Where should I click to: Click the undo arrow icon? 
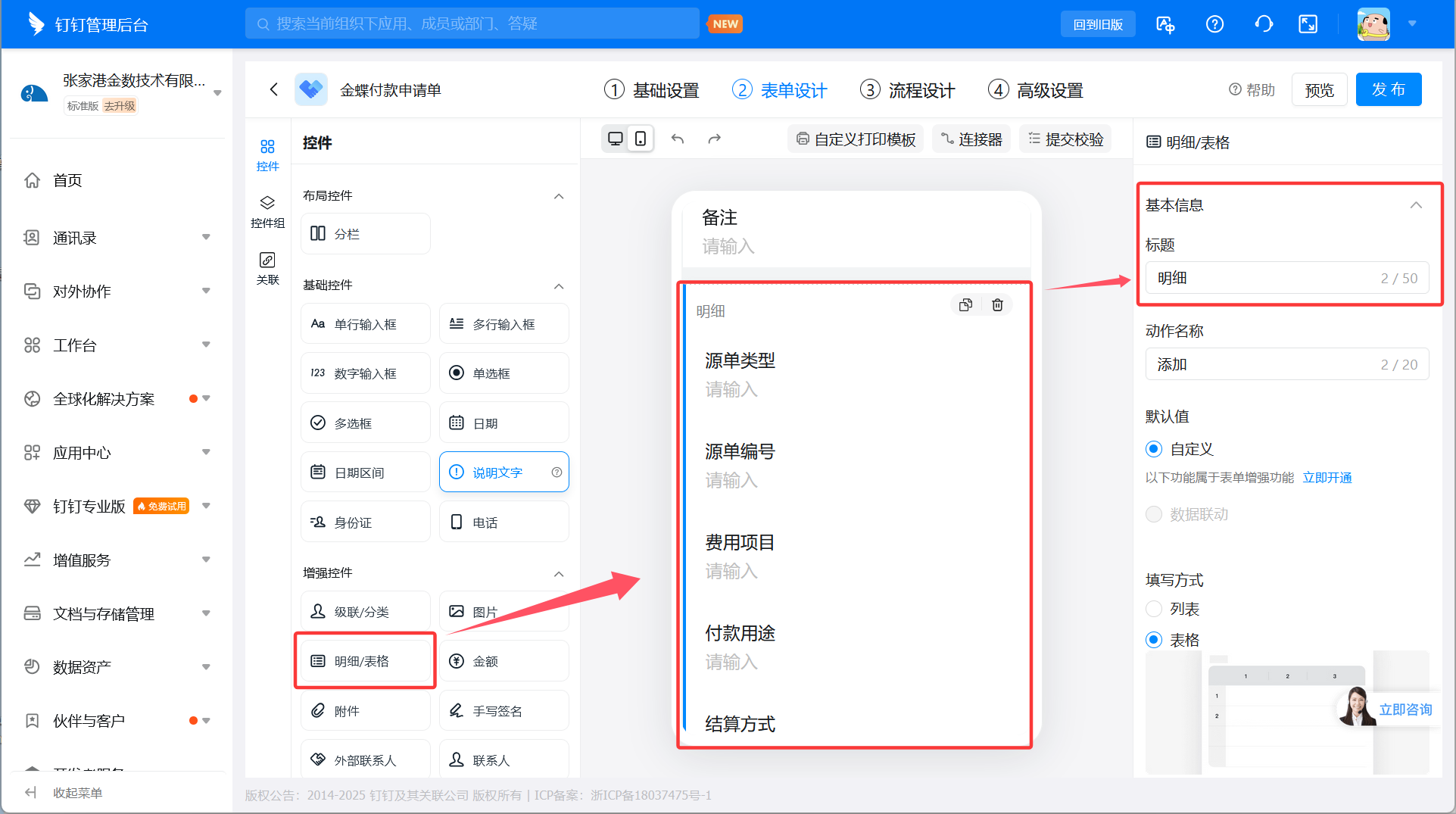pyautogui.click(x=678, y=139)
